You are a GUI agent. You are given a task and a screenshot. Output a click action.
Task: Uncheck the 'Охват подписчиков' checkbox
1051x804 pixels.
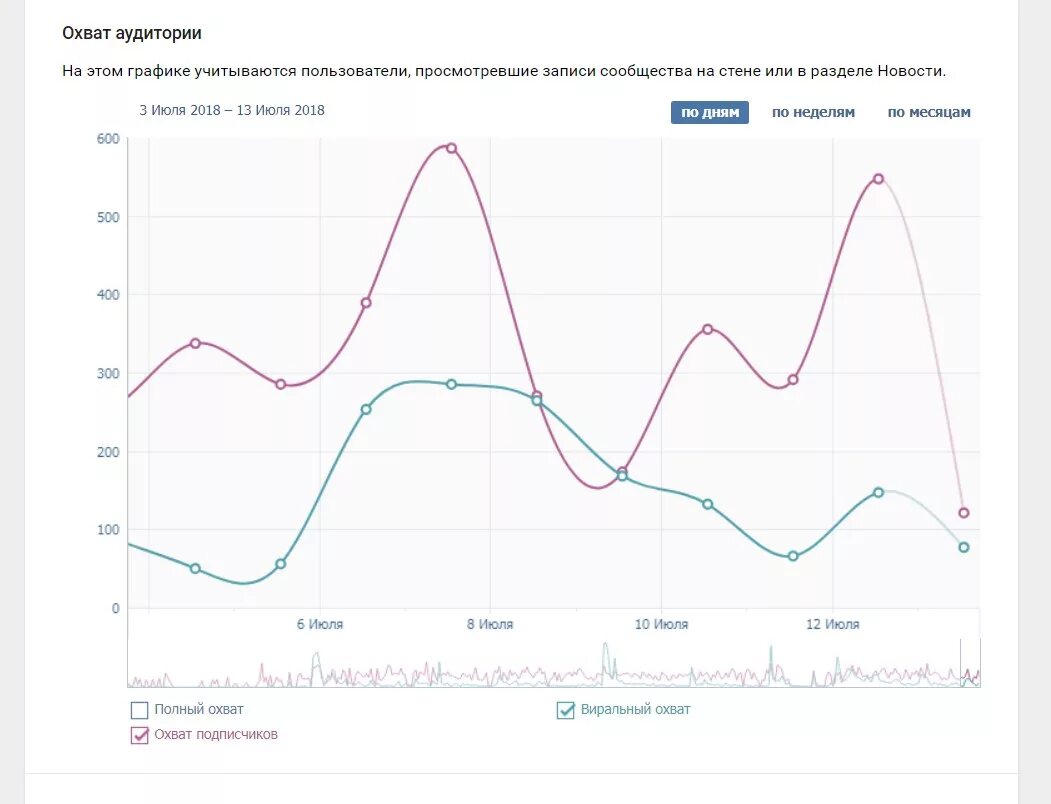point(140,735)
